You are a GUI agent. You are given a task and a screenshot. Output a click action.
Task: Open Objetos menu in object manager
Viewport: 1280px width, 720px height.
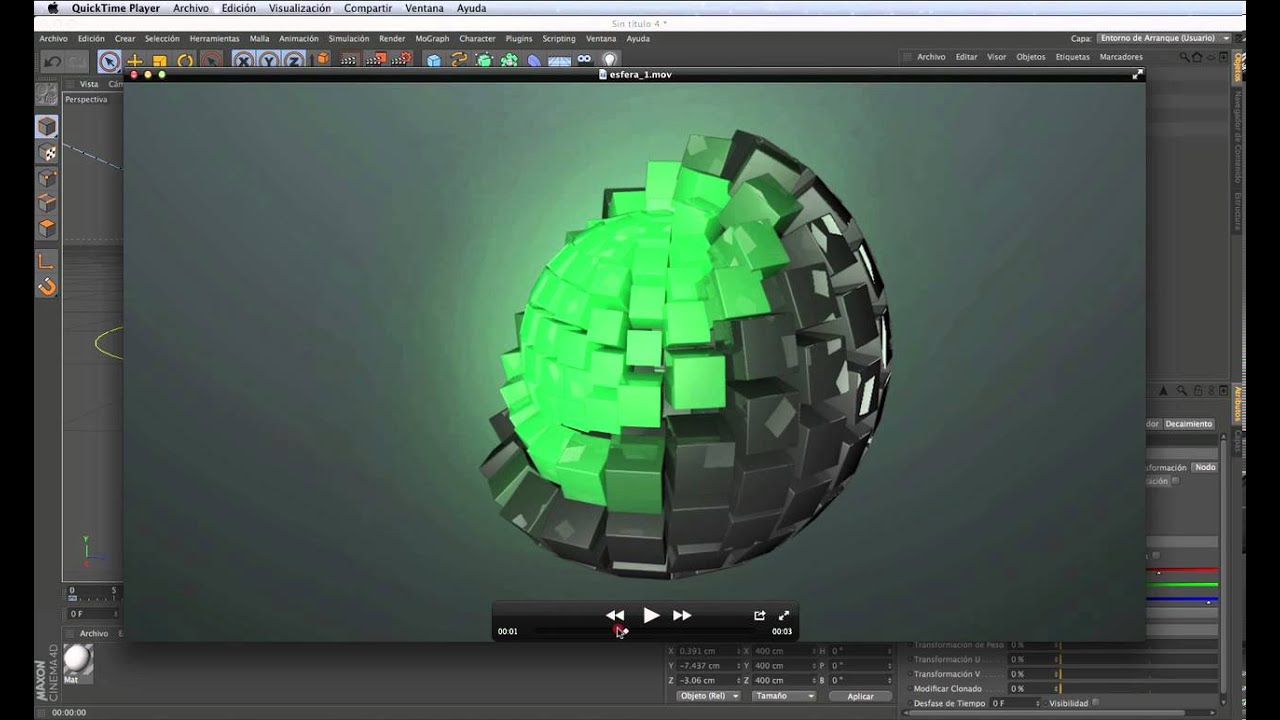(x=1031, y=57)
